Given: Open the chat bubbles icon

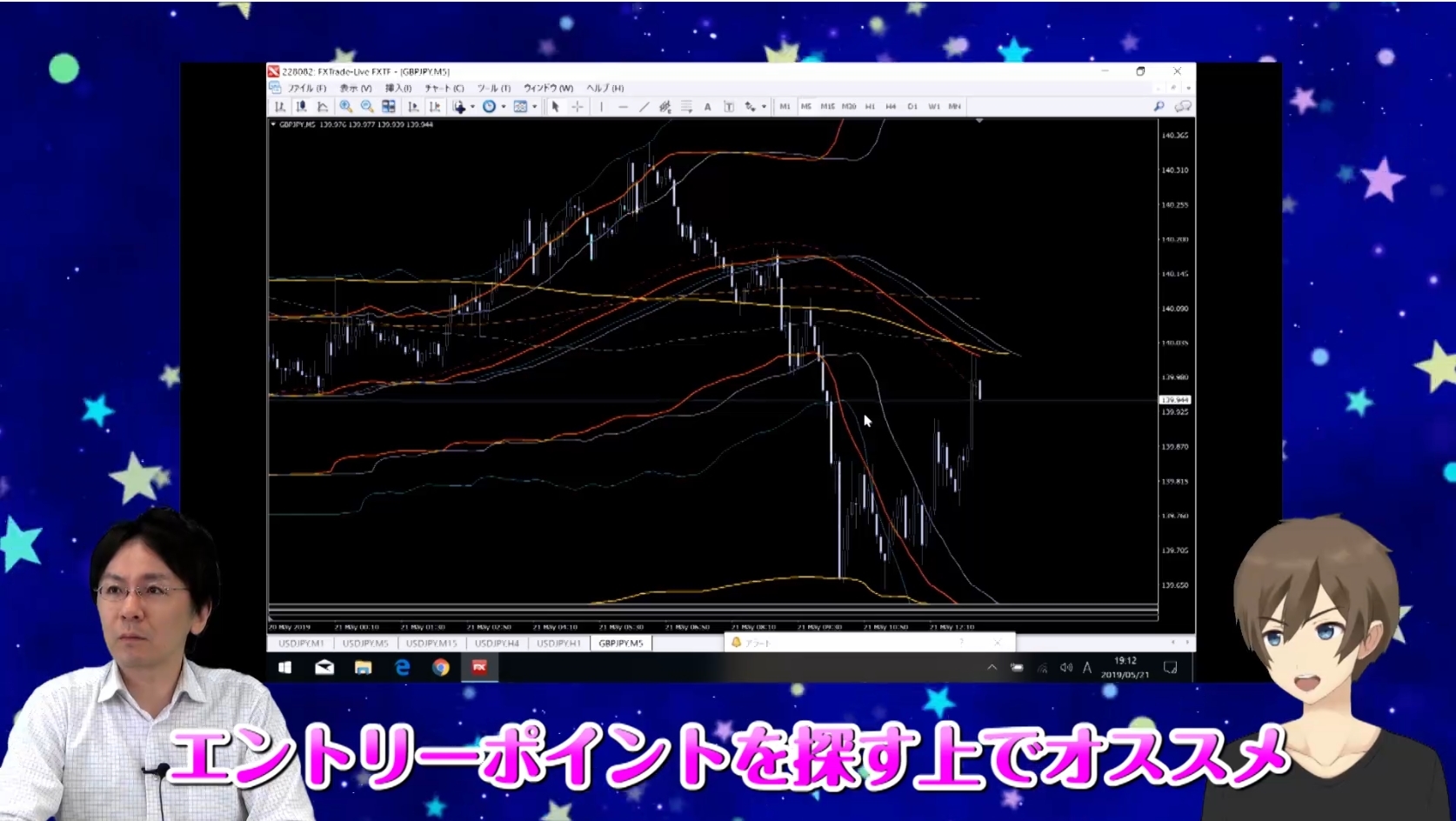Looking at the screenshot, I should 1183,106.
